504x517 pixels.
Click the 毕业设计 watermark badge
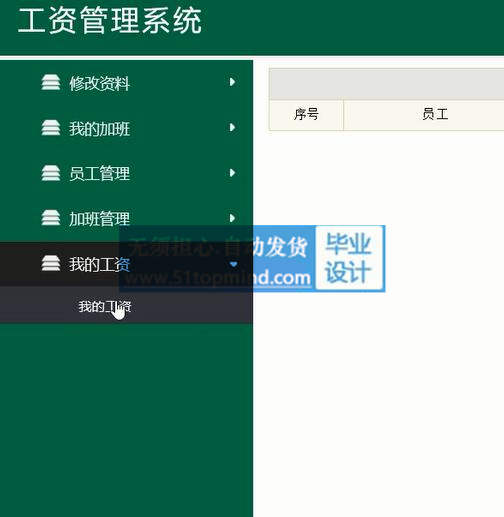349,258
